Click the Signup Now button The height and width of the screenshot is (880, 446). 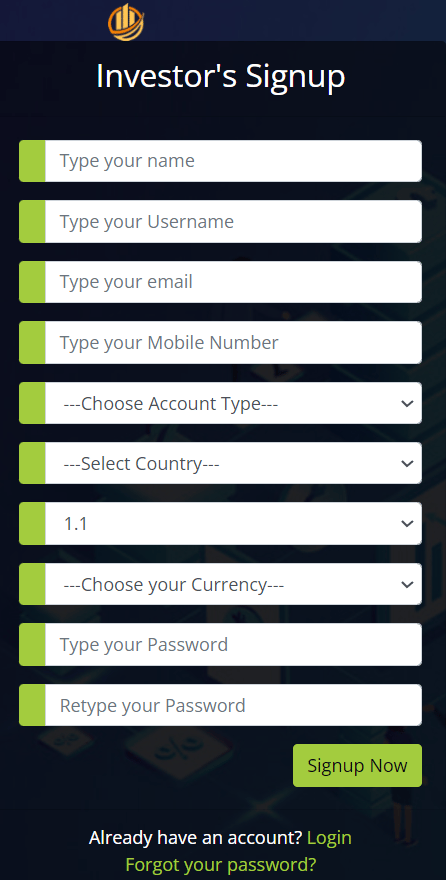357,766
